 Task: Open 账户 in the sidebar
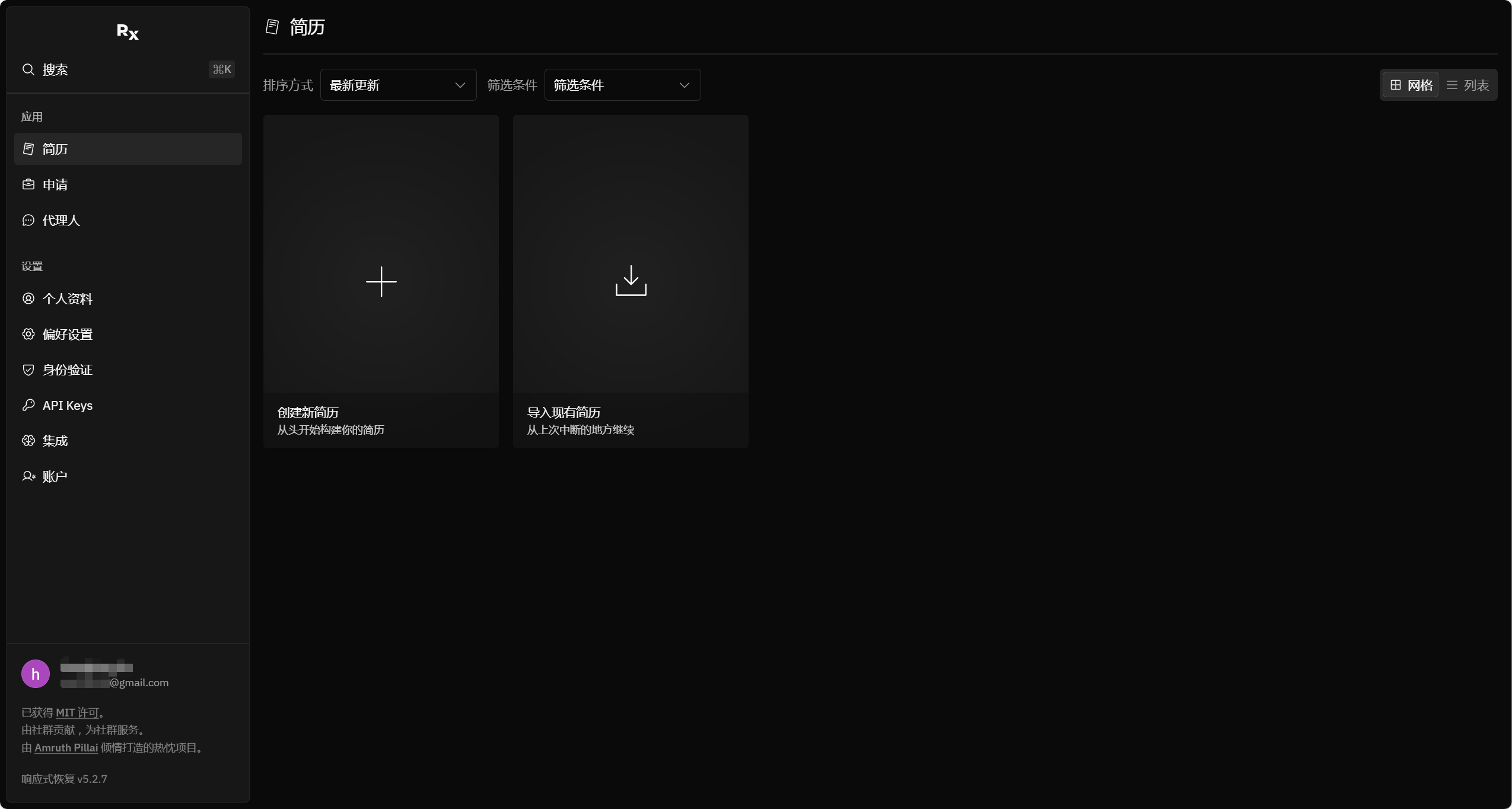coord(128,476)
